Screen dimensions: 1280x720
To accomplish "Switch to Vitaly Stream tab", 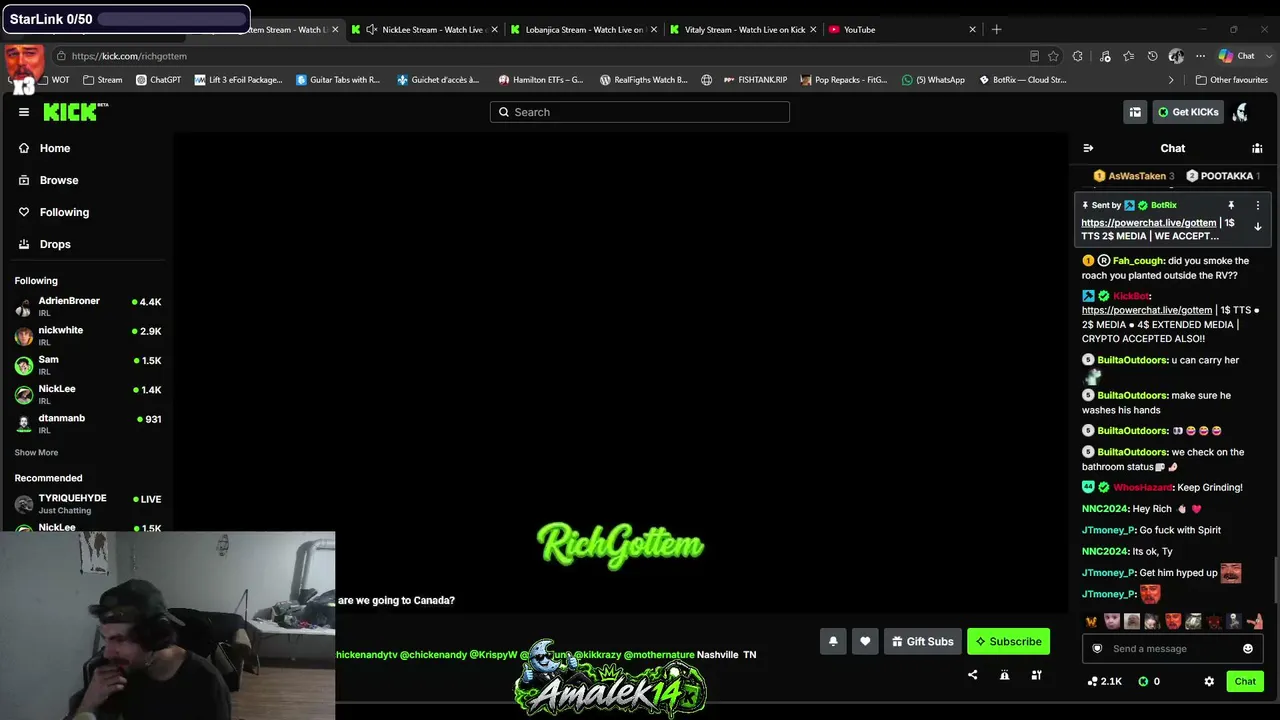I will tap(744, 30).
